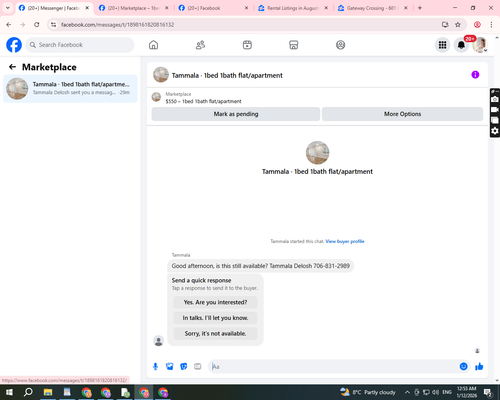Click the Tammala chat header title
The height and width of the screenshot is (400, 500).
(227, 76)
